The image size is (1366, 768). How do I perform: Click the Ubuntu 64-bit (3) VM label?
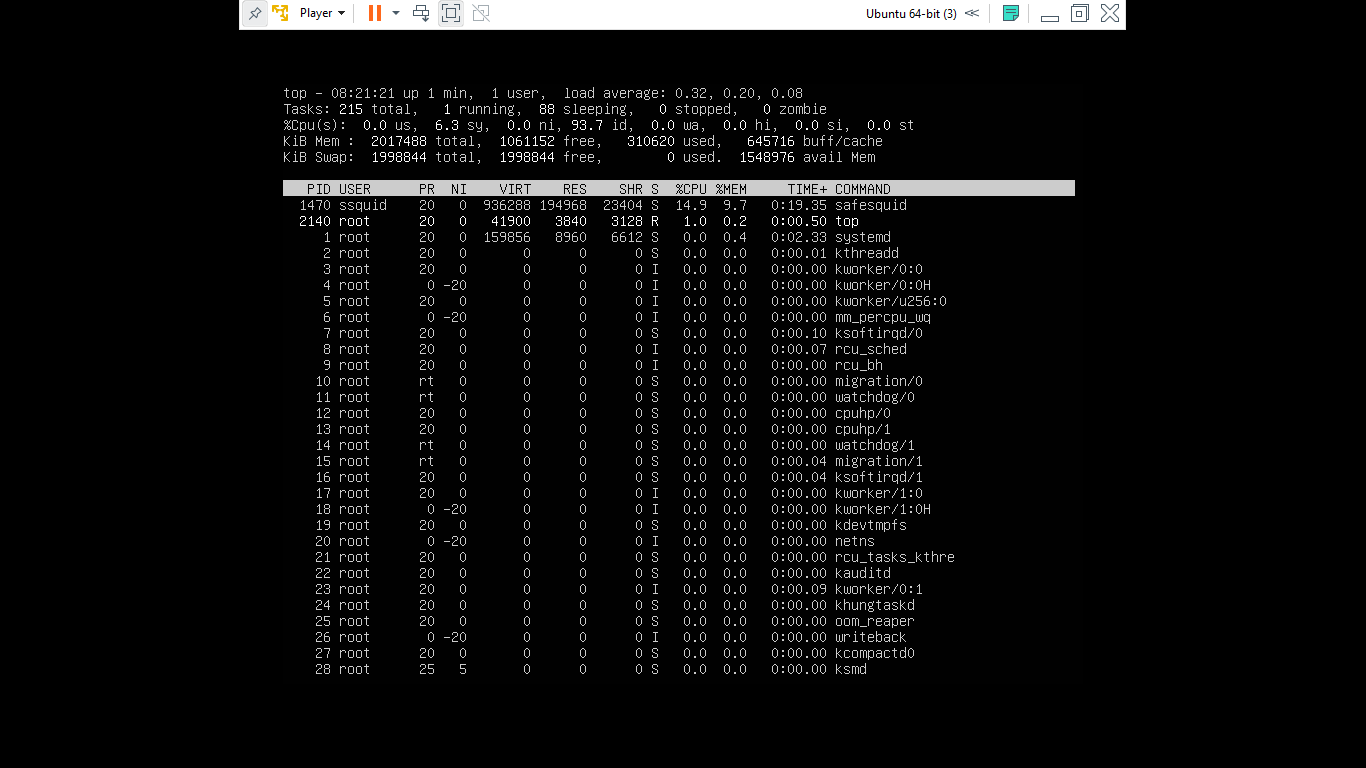(x=911, y=14)
